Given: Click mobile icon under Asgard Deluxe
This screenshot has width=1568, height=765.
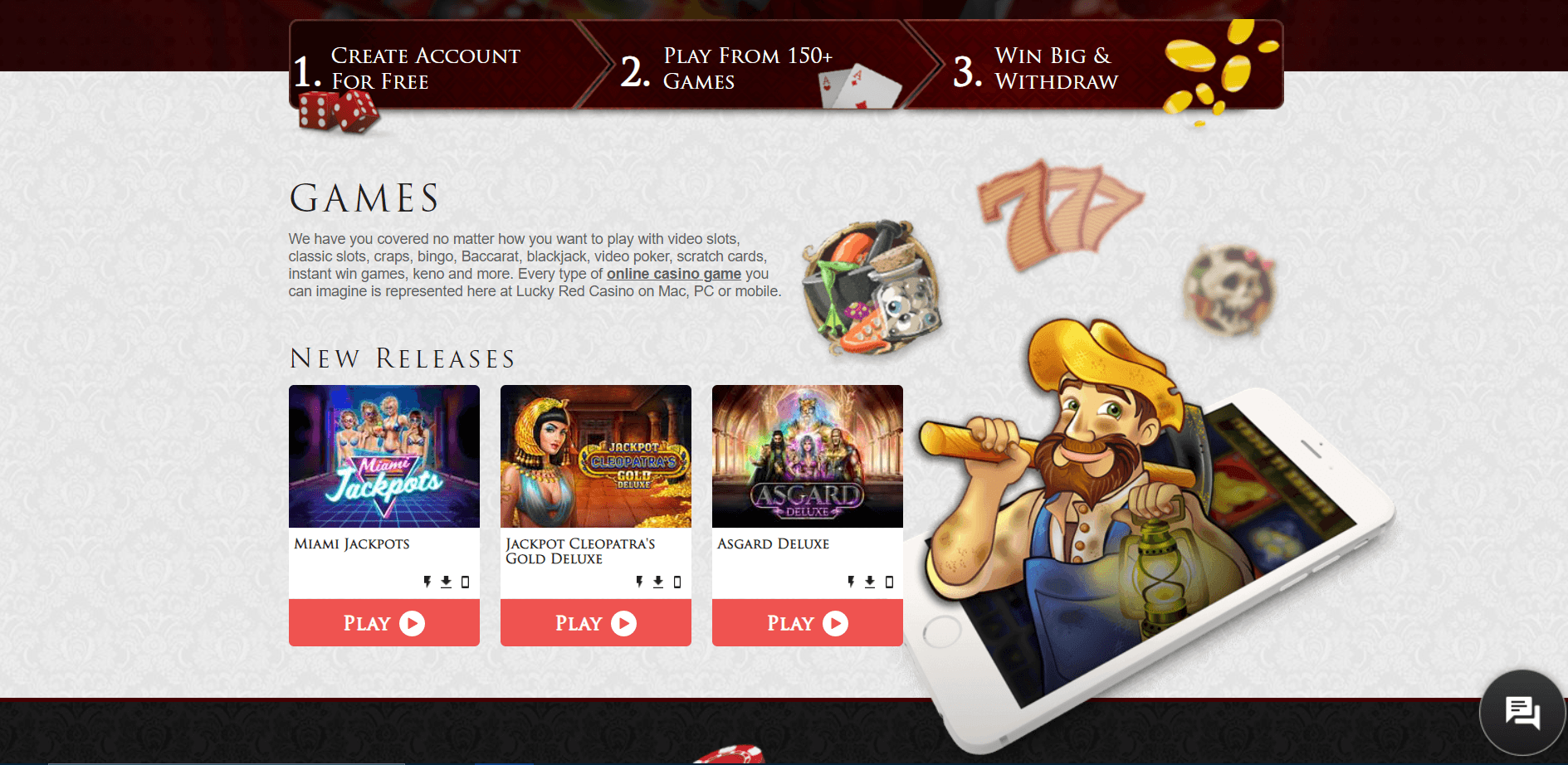Looking at the screenshot, I should coord(889,582).
